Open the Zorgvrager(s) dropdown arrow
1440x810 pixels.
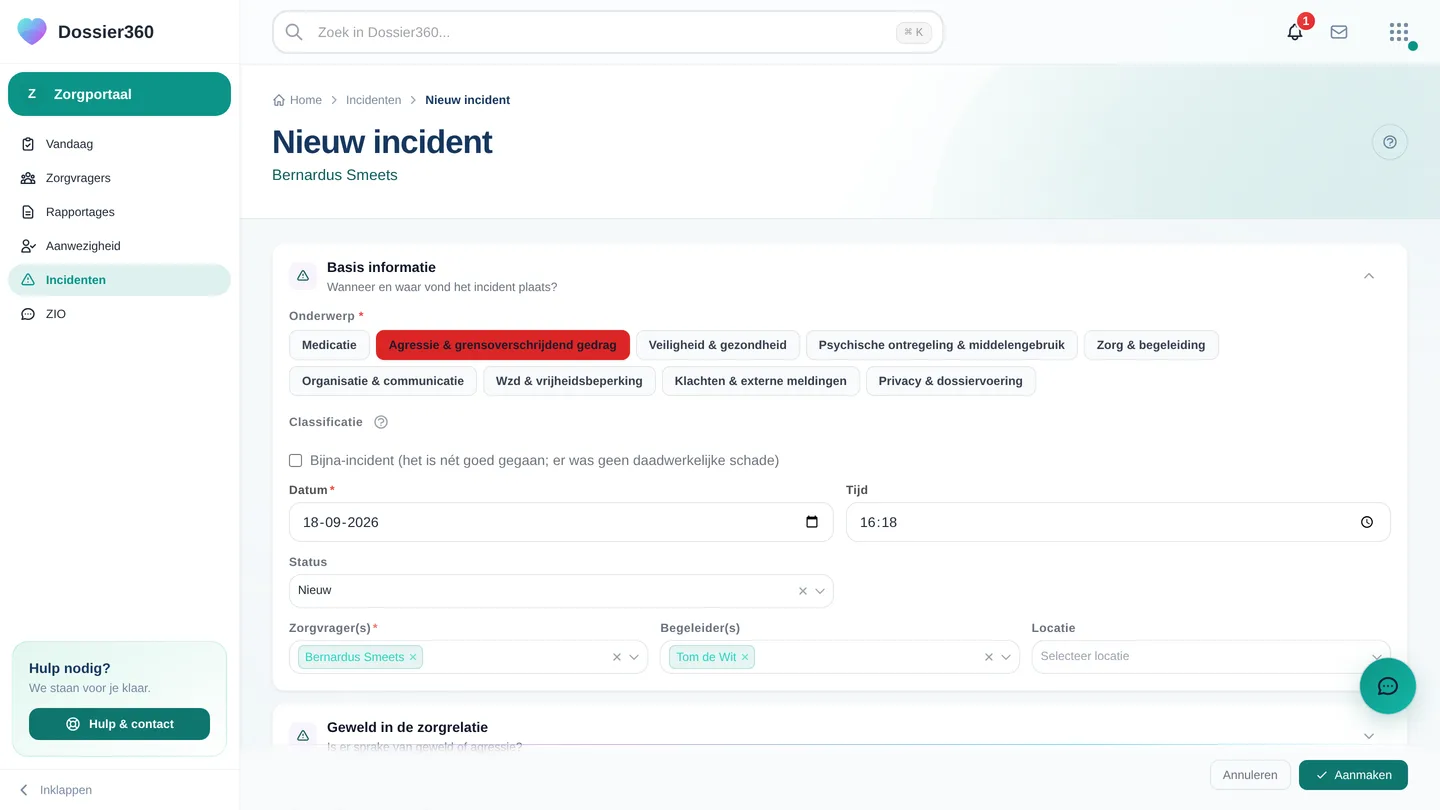coord(634,657)
